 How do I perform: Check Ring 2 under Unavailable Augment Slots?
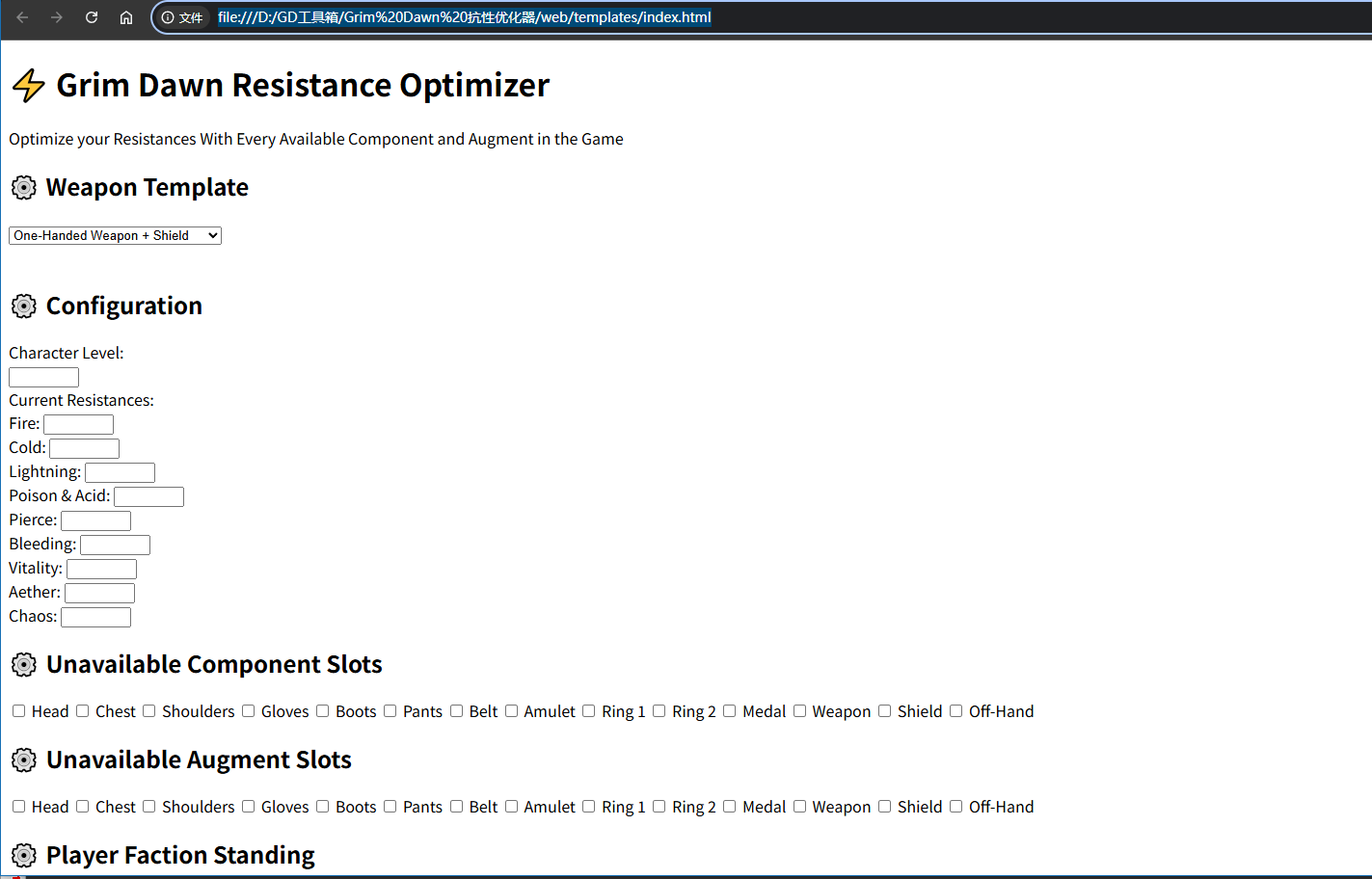click(659, 807)
